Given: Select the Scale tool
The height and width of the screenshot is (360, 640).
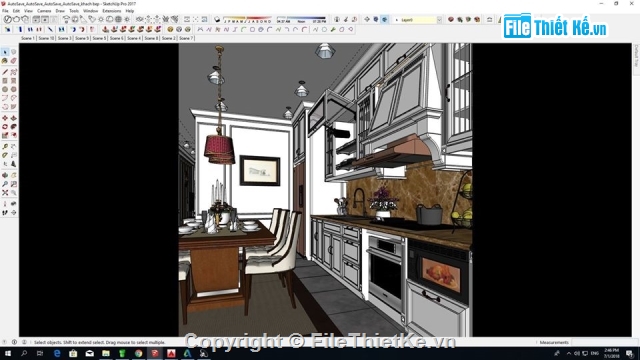Looking at the screenshot, I should pos(5,135).
